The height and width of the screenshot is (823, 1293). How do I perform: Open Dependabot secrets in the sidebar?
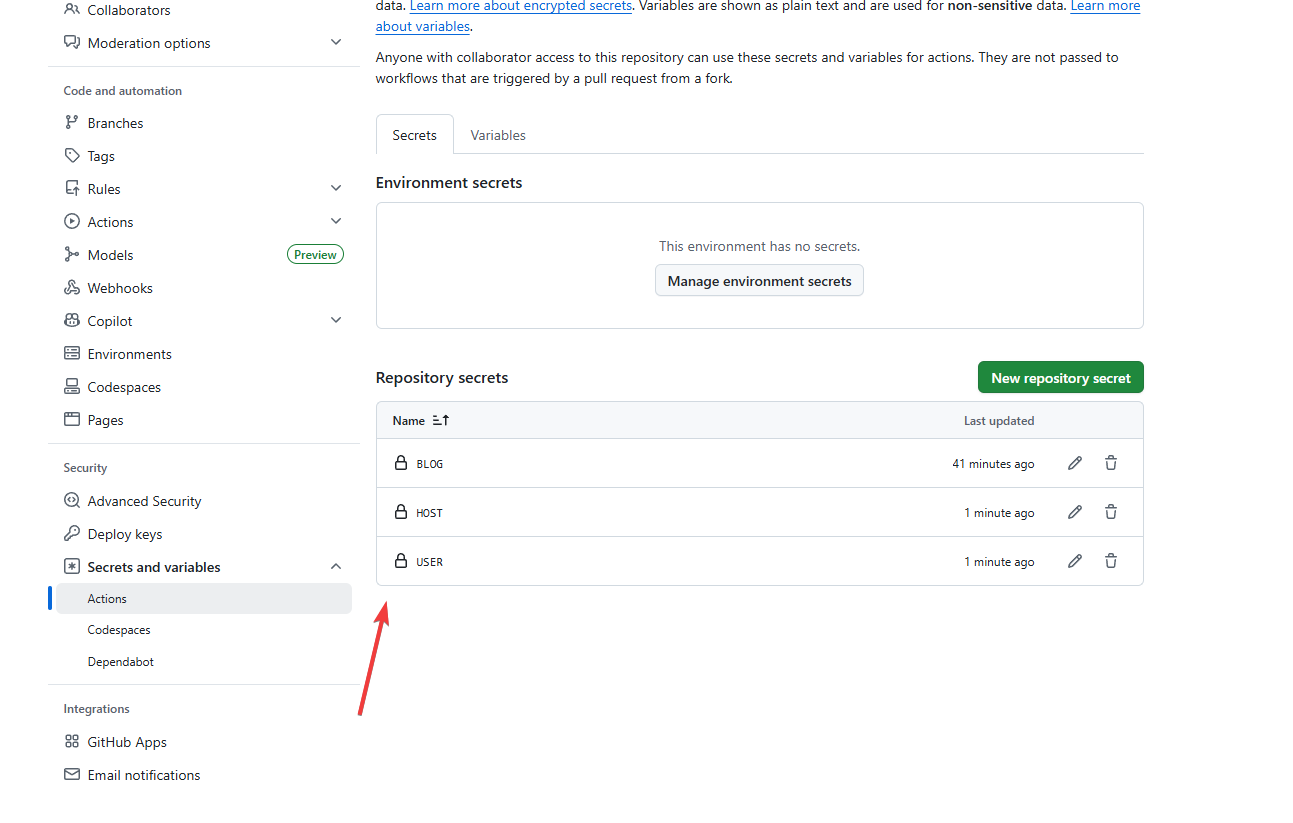[x=121, y=662]
